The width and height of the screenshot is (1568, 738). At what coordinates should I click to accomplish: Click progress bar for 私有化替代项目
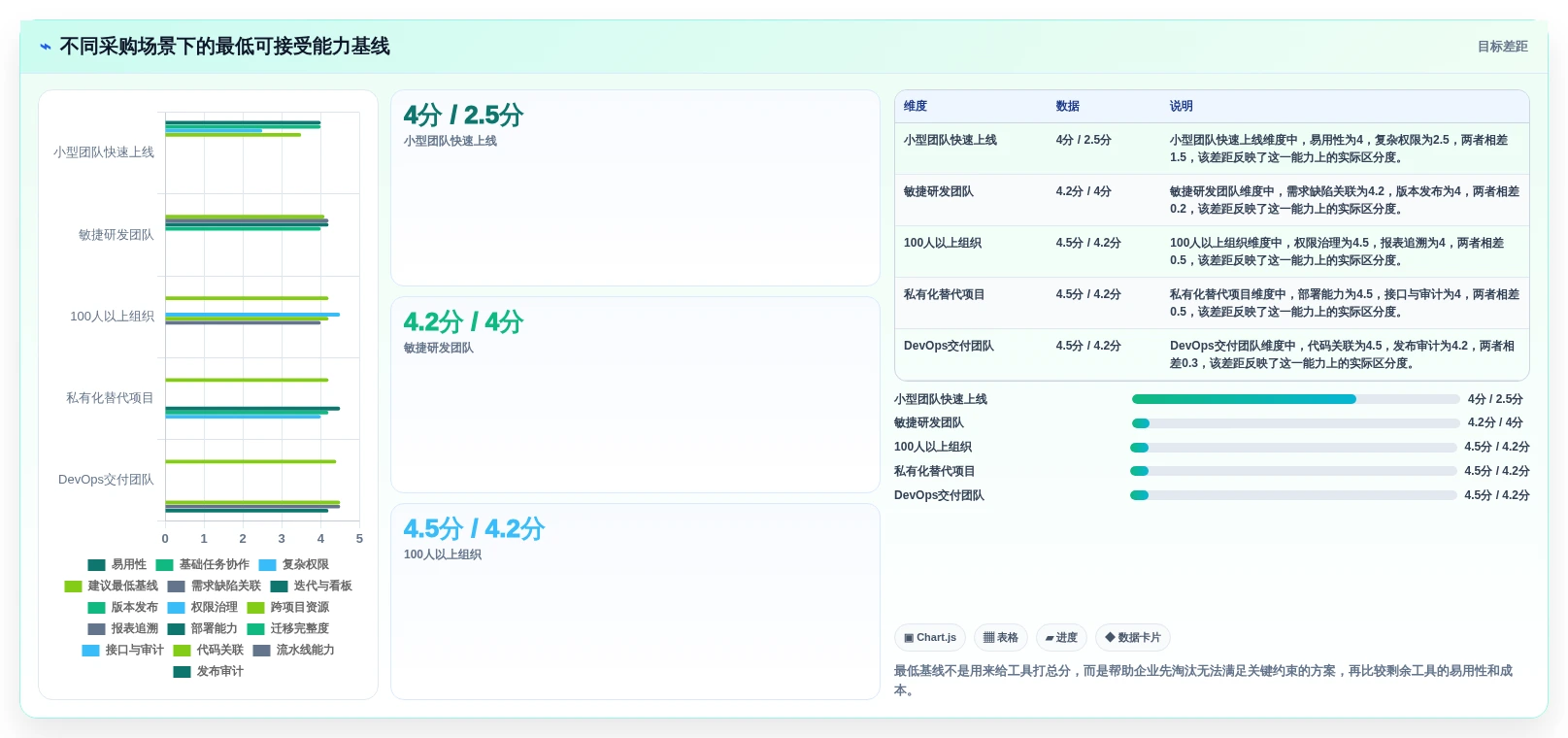click(1293, 471)
